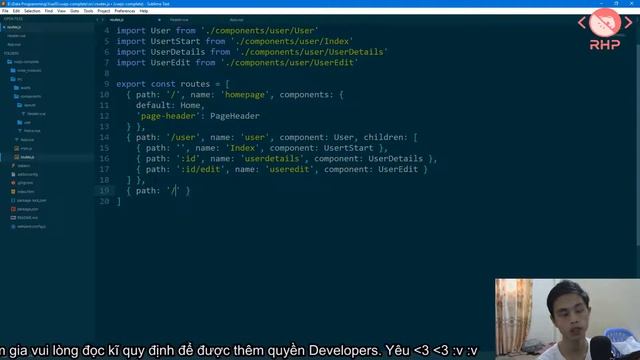This screenshot has height=360, width=640.
Task: Click './components/user/User' import path text
Action: (260, 31)
